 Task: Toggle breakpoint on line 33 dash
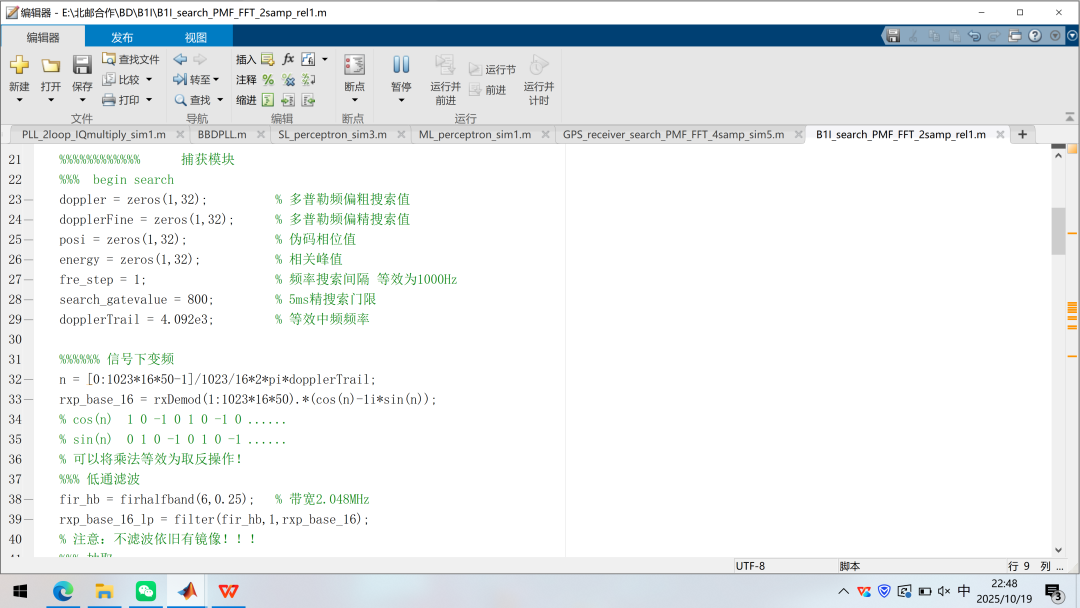[x=28, y=399]
